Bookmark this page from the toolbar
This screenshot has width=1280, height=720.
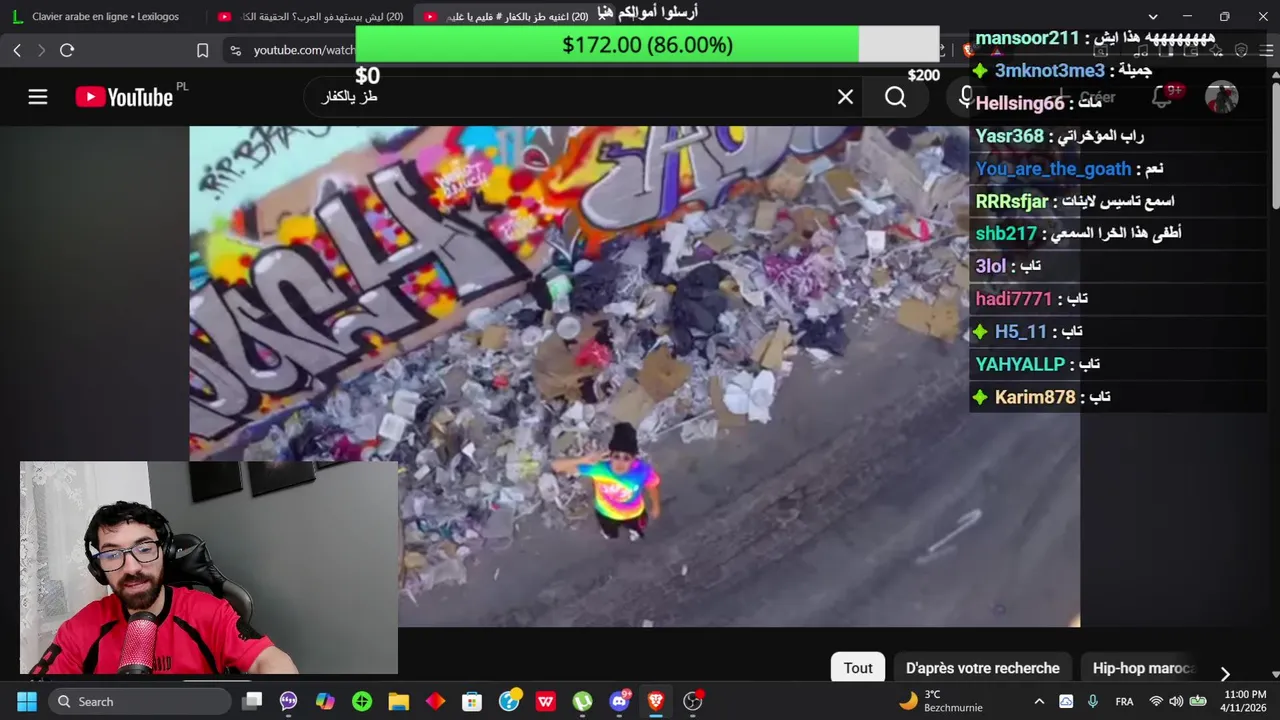203,50
